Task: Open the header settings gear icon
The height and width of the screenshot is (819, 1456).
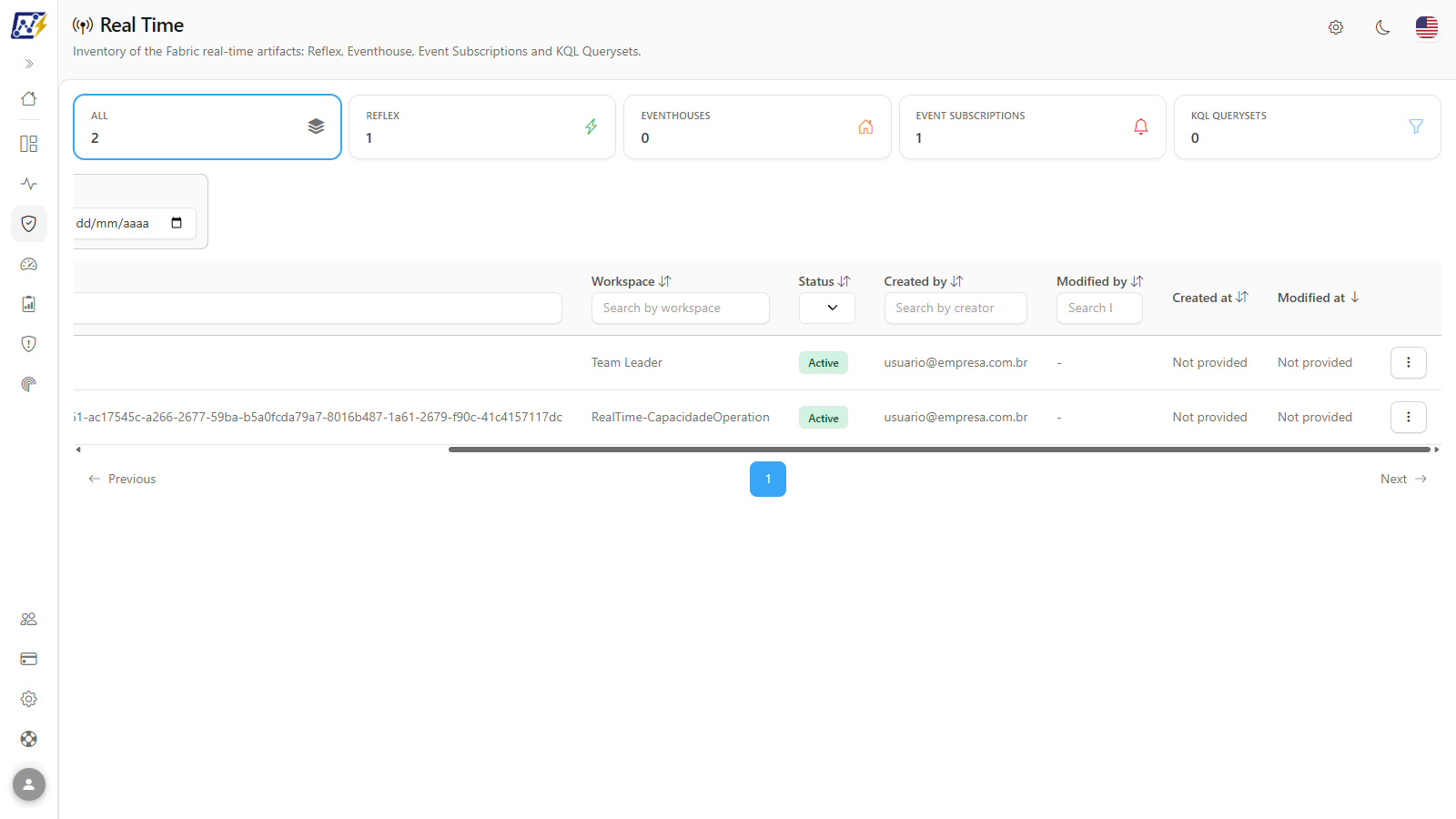Action: pos(1336,27)
